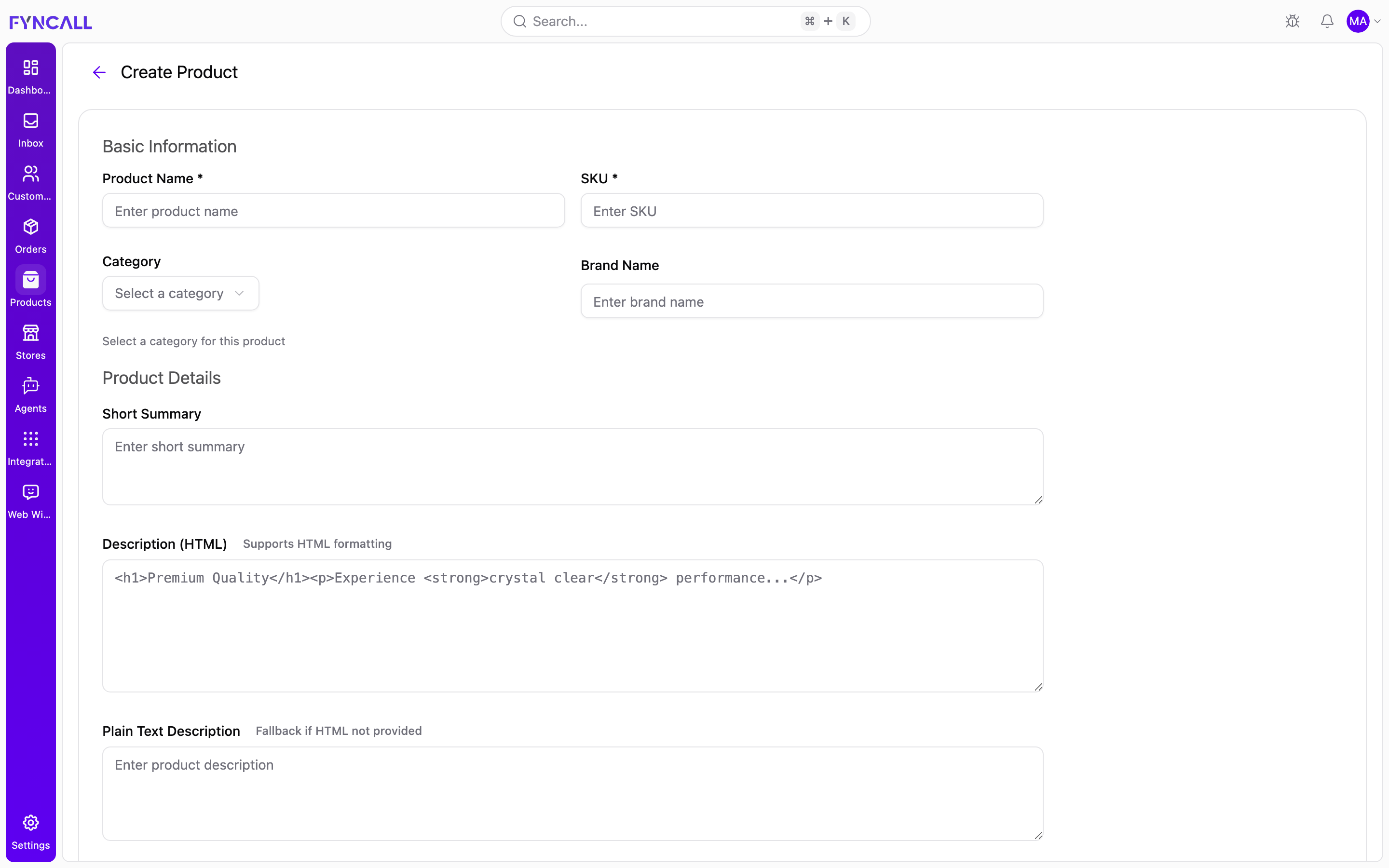The image size is (1389, 868).
Task: Expand the account menu chevron
Action: point(1377,22)
